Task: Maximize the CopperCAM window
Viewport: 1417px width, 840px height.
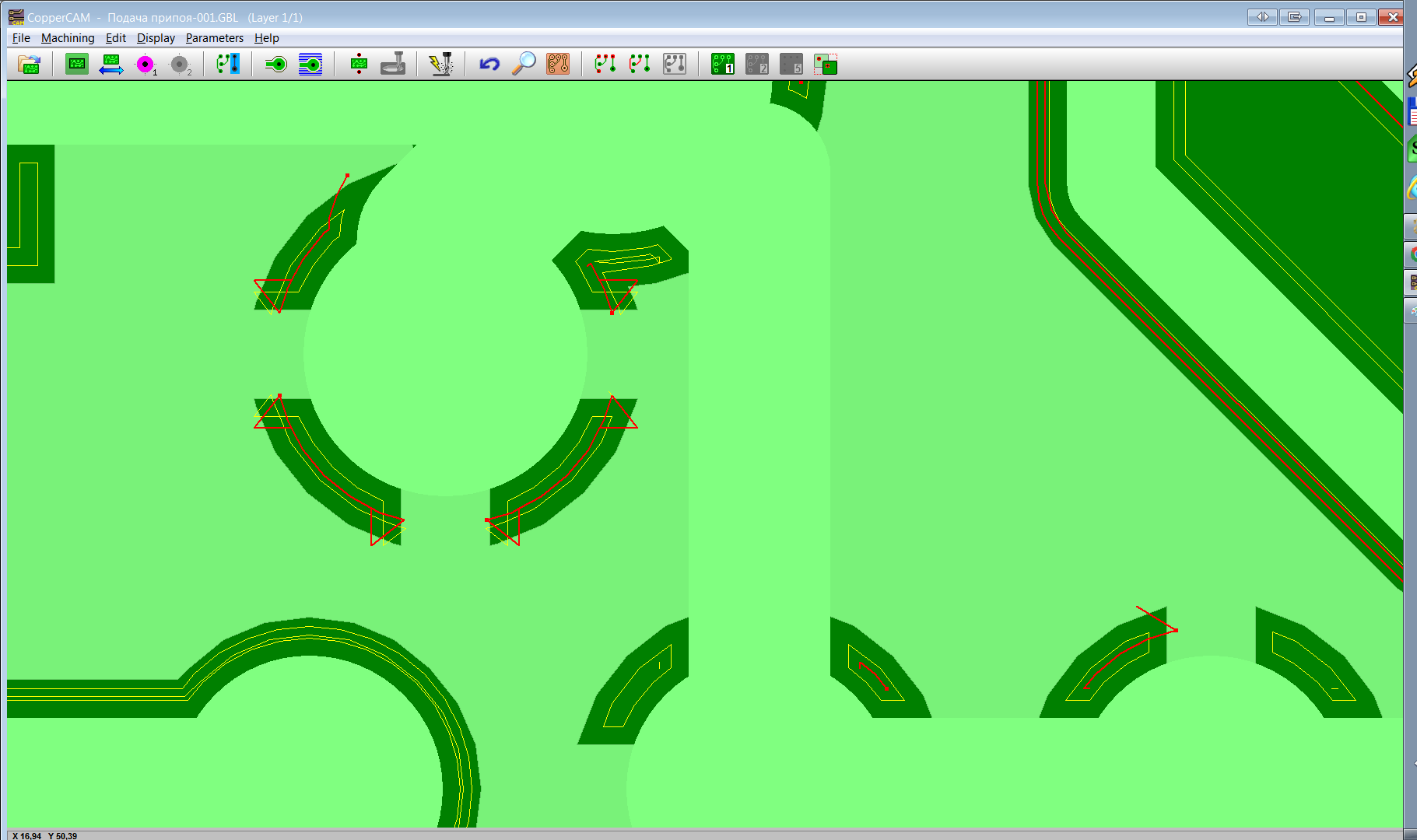Action: [1361, 16]
